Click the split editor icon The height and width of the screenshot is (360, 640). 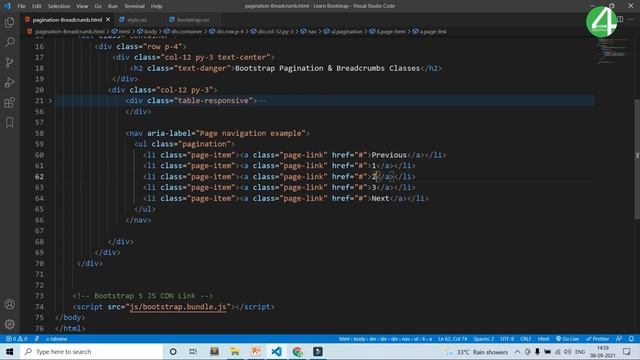point(620,19)
